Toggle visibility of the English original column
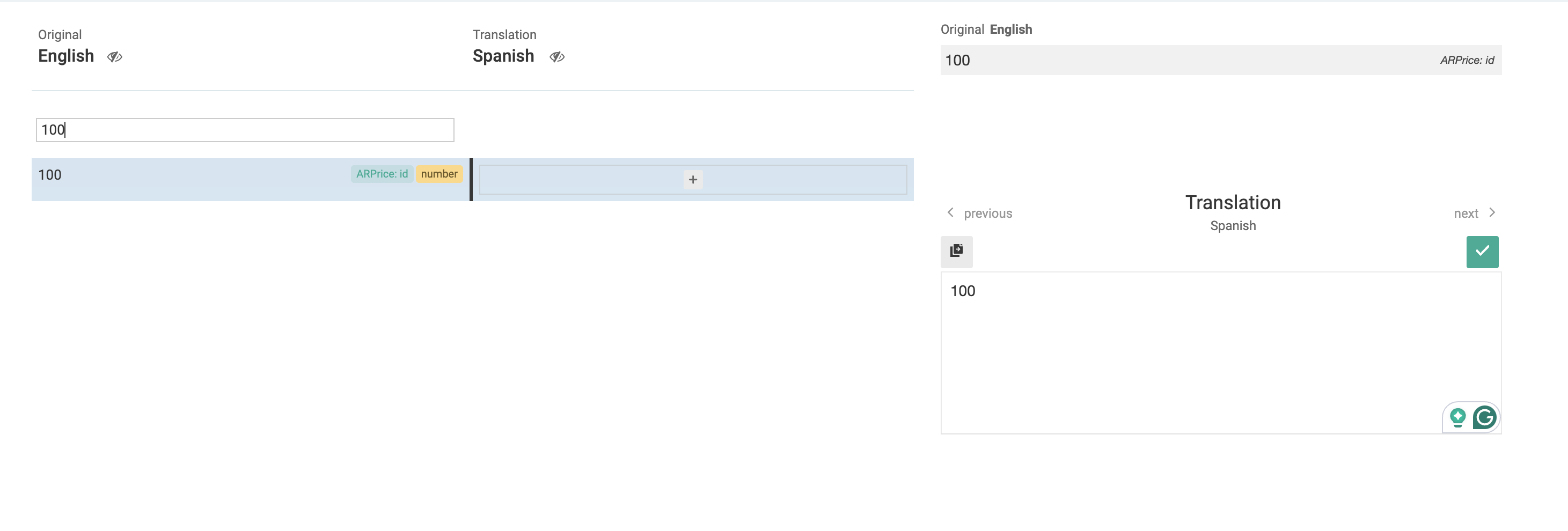Image resolution: width=1568 pixels, height=531 pixels. pyautogui.click(x=114, y=56)
